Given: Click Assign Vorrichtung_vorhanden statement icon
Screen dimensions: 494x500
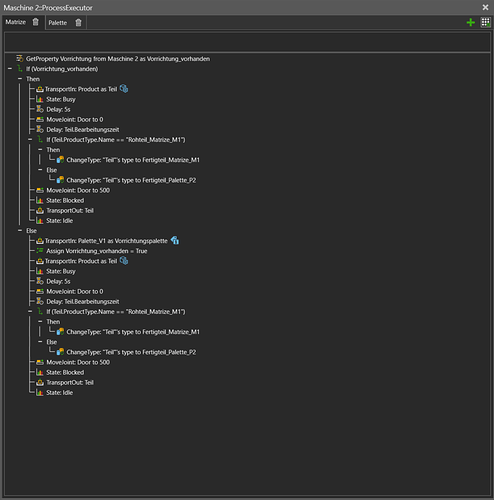Looking at the screenshot, I should [x=40, y=251].
